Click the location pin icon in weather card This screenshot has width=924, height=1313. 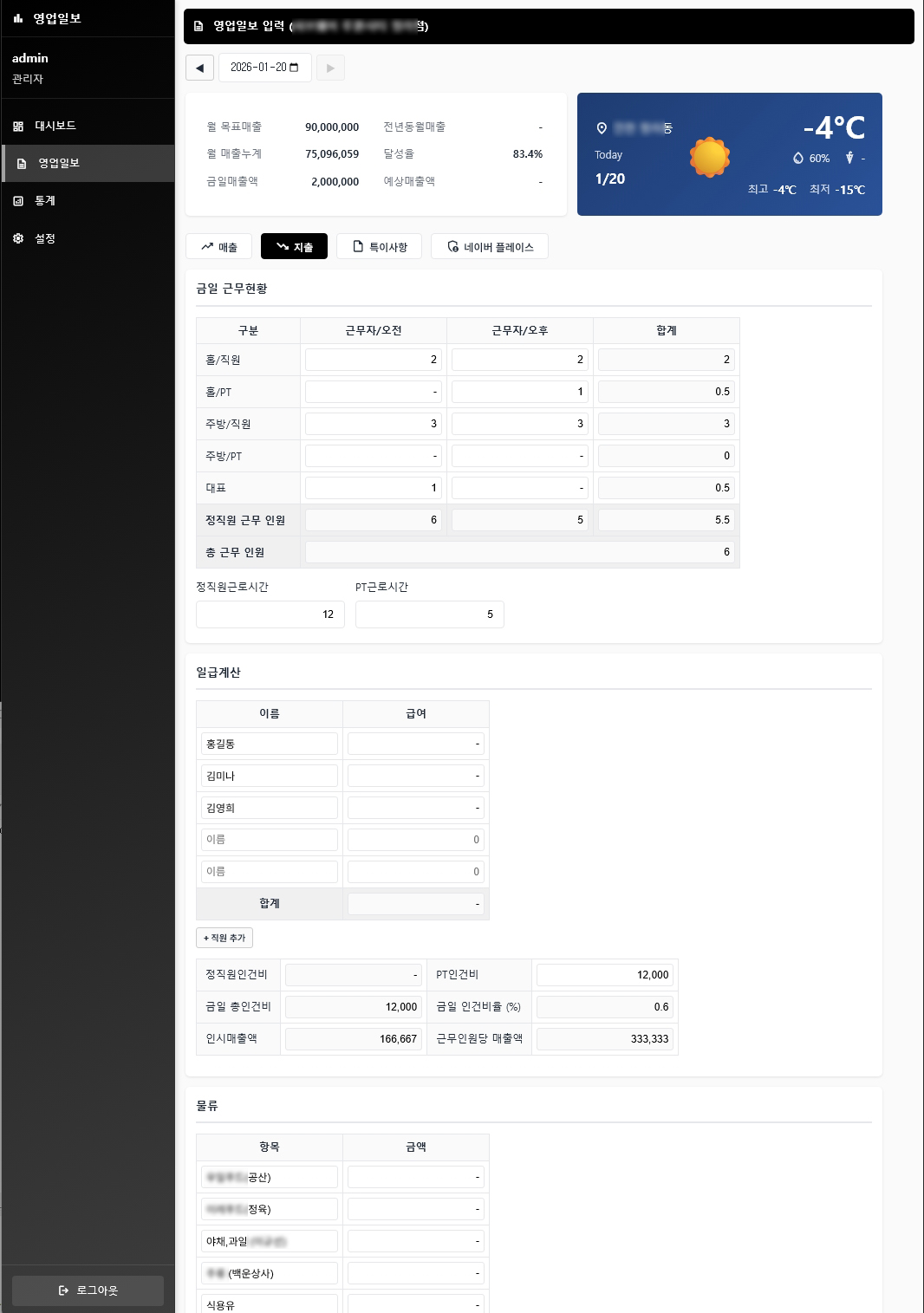(x=602, y=128)
